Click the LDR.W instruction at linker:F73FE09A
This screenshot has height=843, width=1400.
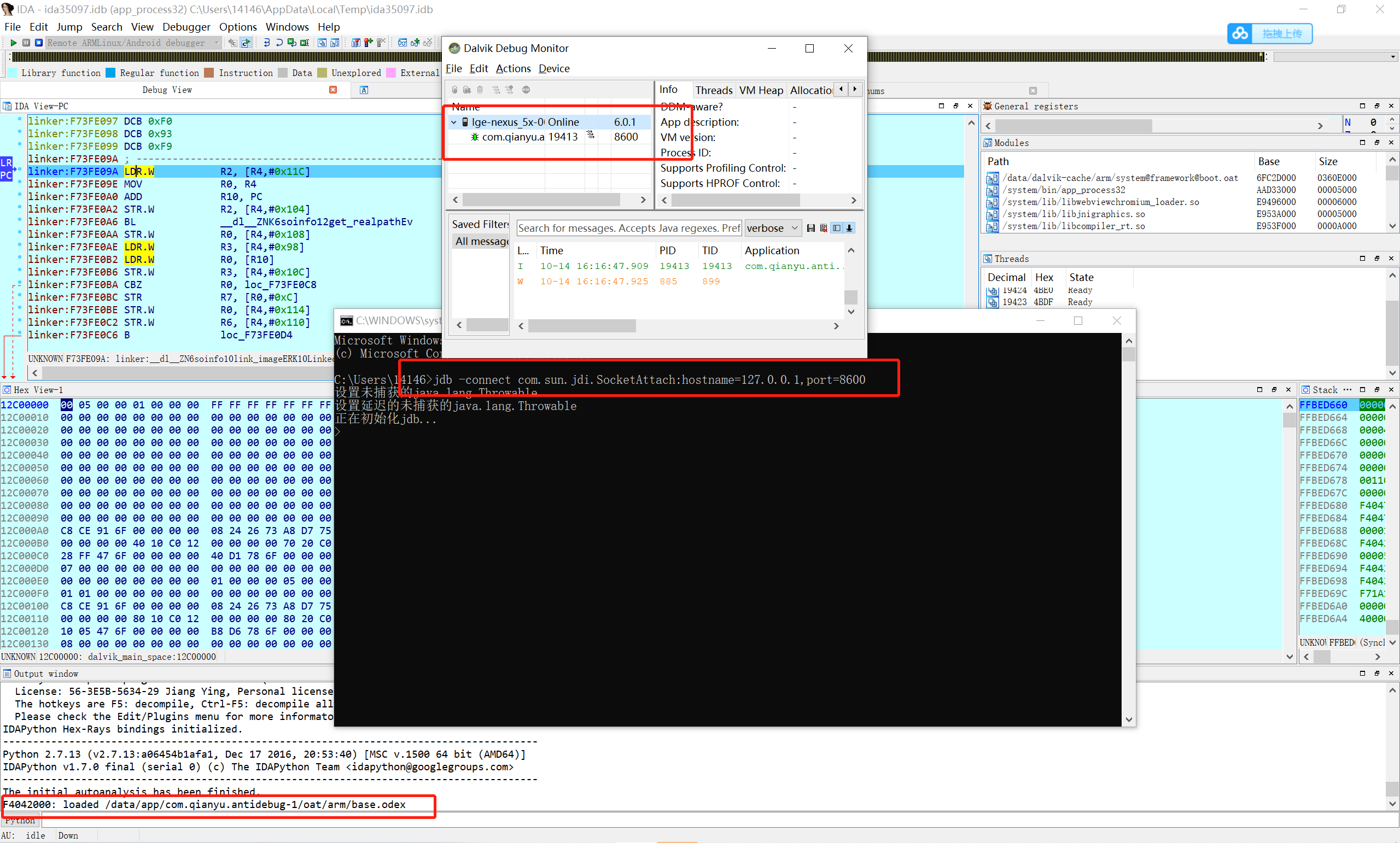click(139, 172)
